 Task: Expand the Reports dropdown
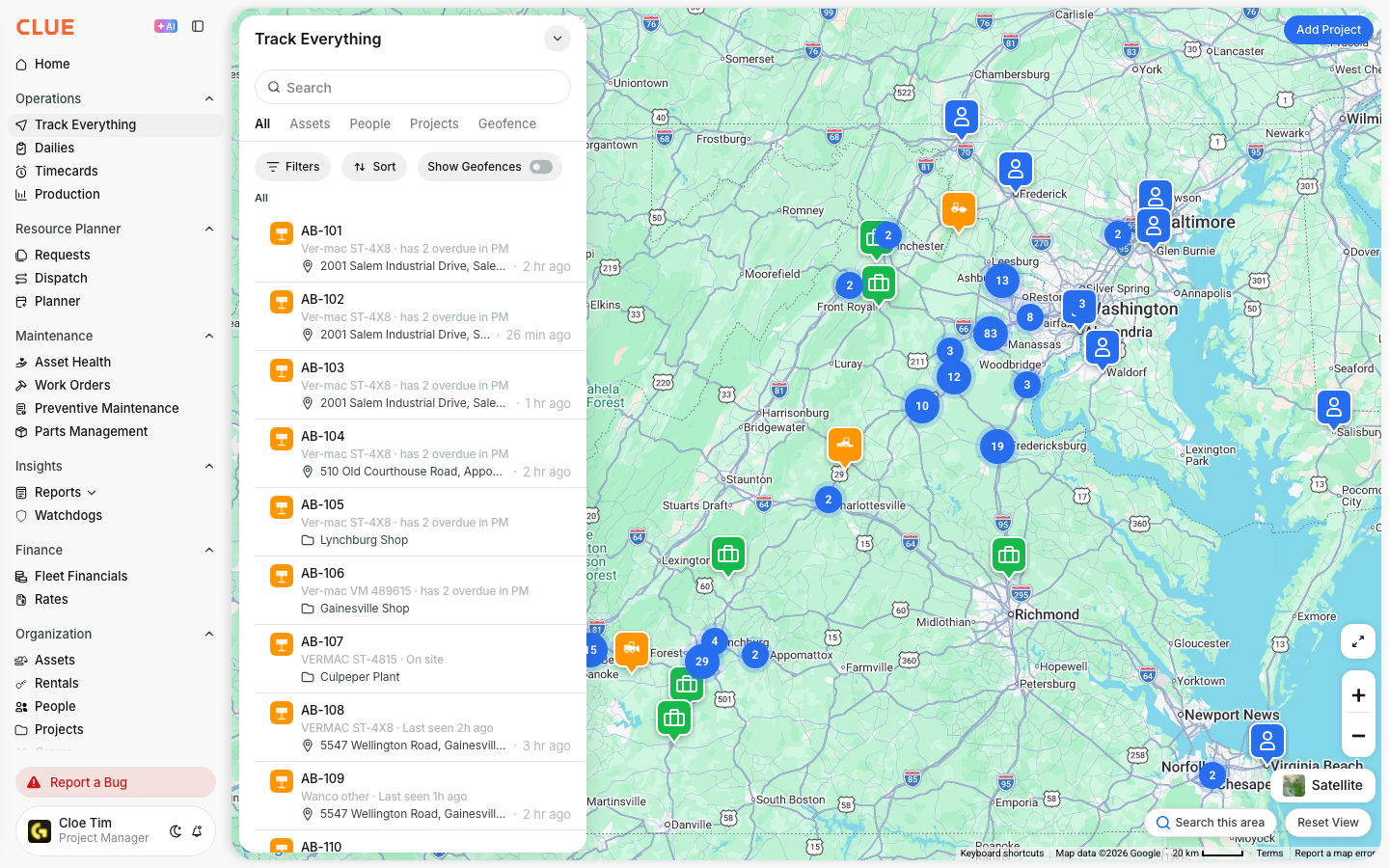coord(92,493)
